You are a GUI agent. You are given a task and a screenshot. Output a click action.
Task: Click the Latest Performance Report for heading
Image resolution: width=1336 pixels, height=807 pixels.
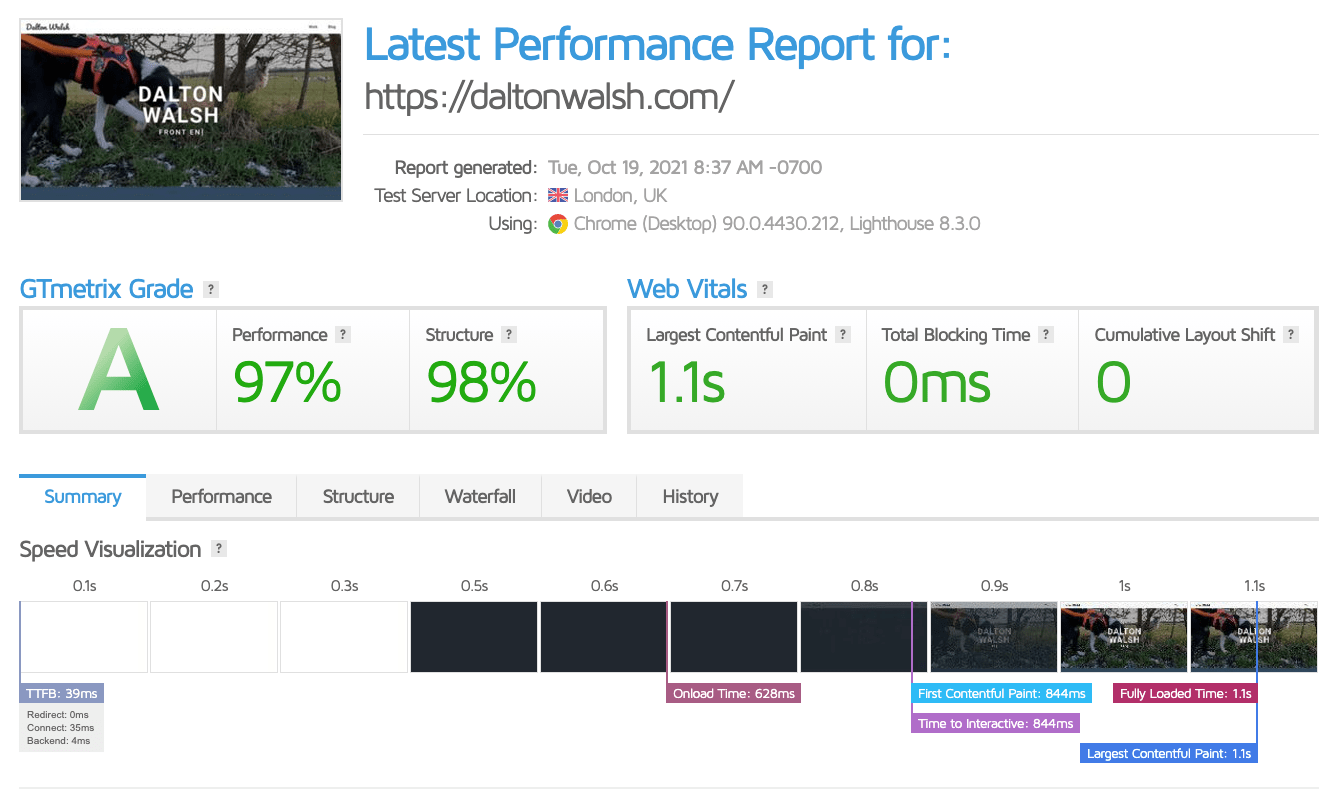tap(657, 44)
